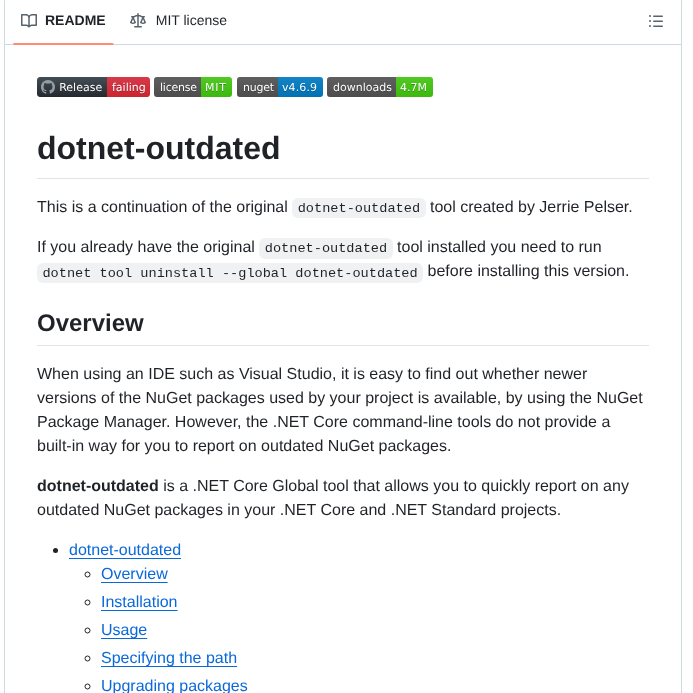Click the Overview section heading
The width and height of the screenshot is (693, 693).
(90, 323)
